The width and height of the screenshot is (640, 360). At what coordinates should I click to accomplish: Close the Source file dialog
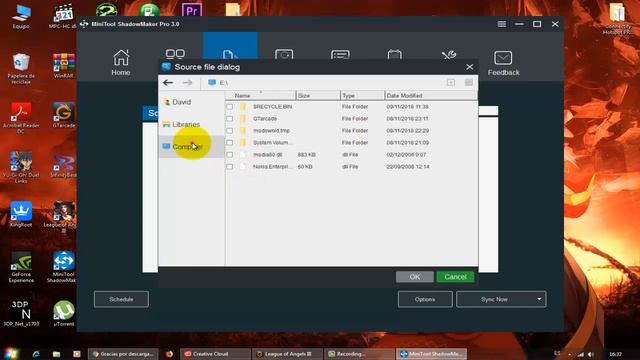469,67
